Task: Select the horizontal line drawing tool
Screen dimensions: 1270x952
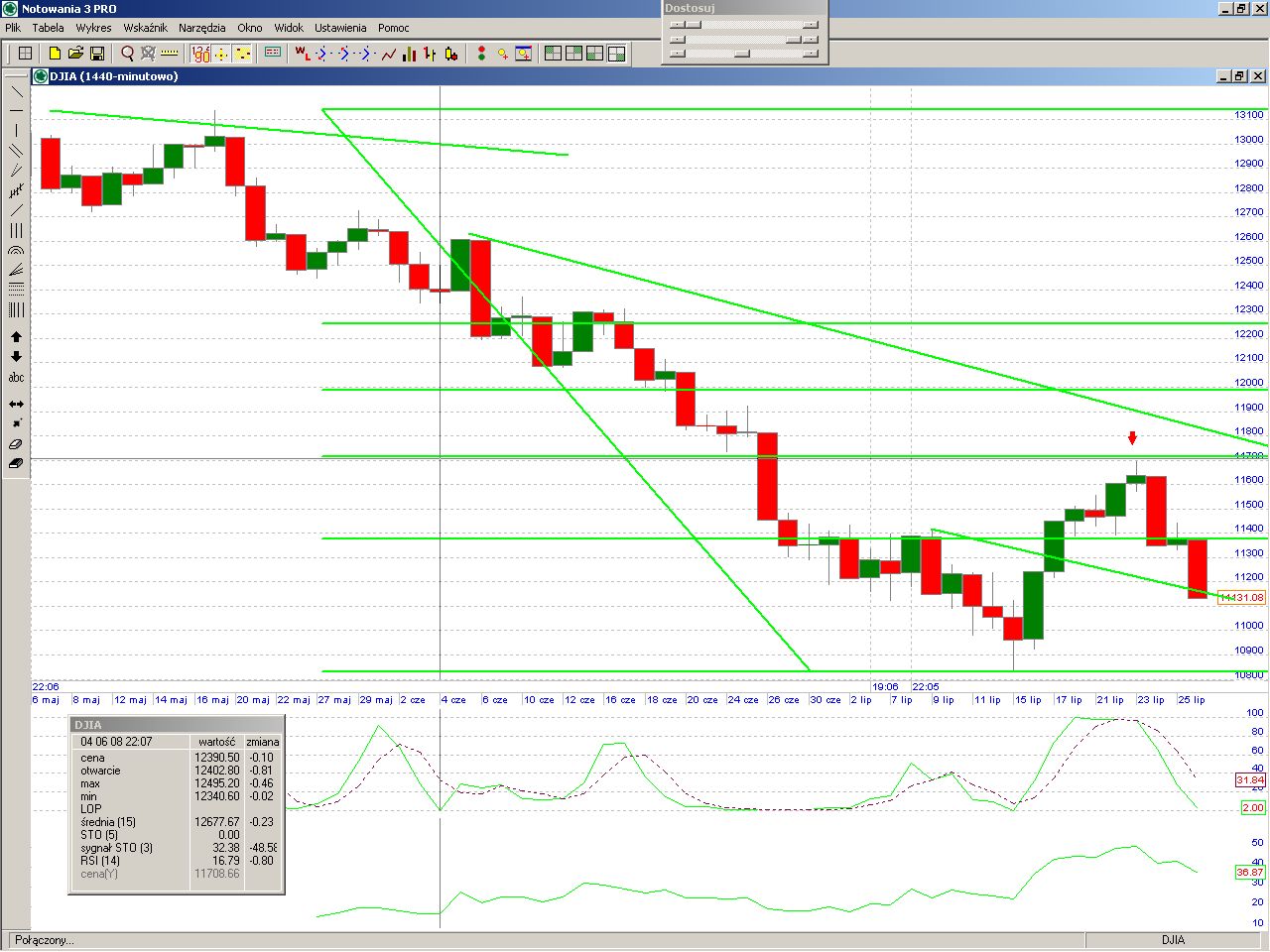Action: 16,110
